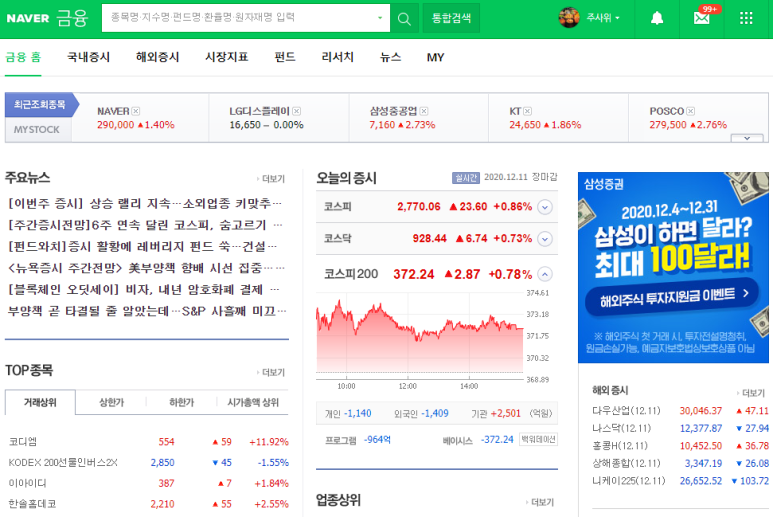
Task: Open the 펀드 menu
Action: tap(285, 57)
